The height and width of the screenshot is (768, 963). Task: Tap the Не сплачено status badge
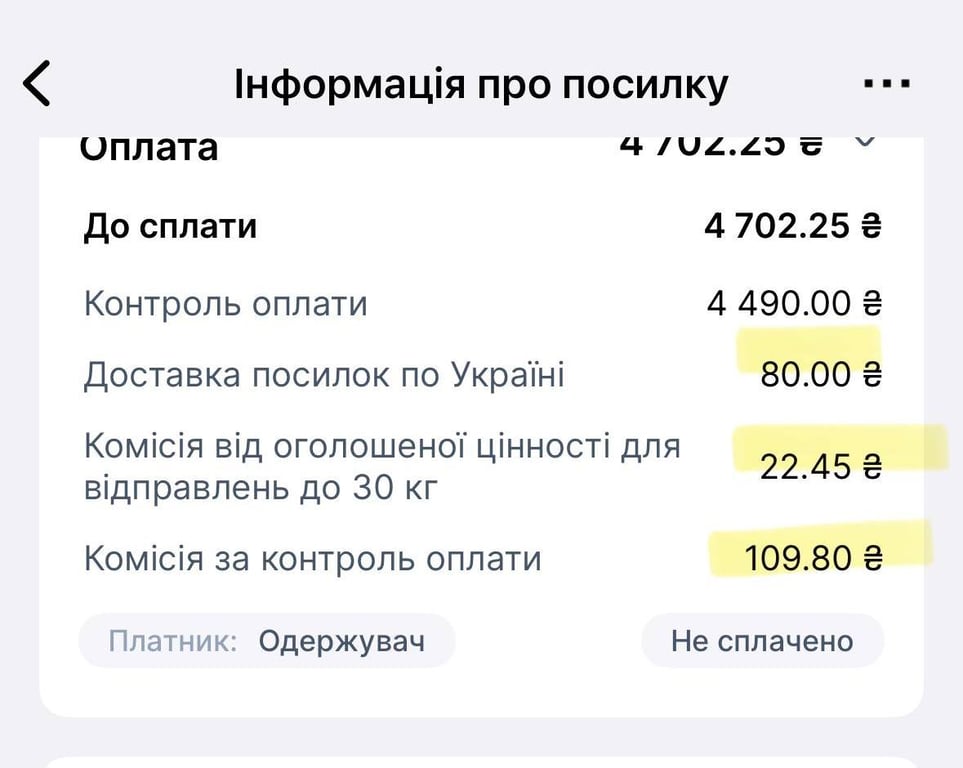click(763, 641)
